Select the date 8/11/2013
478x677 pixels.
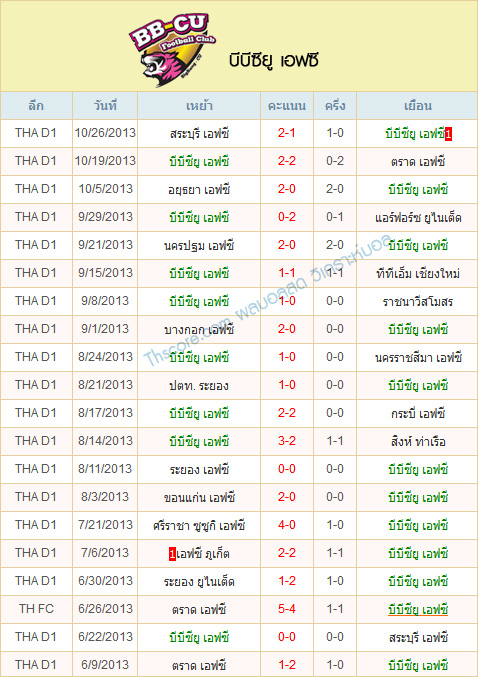105,469
